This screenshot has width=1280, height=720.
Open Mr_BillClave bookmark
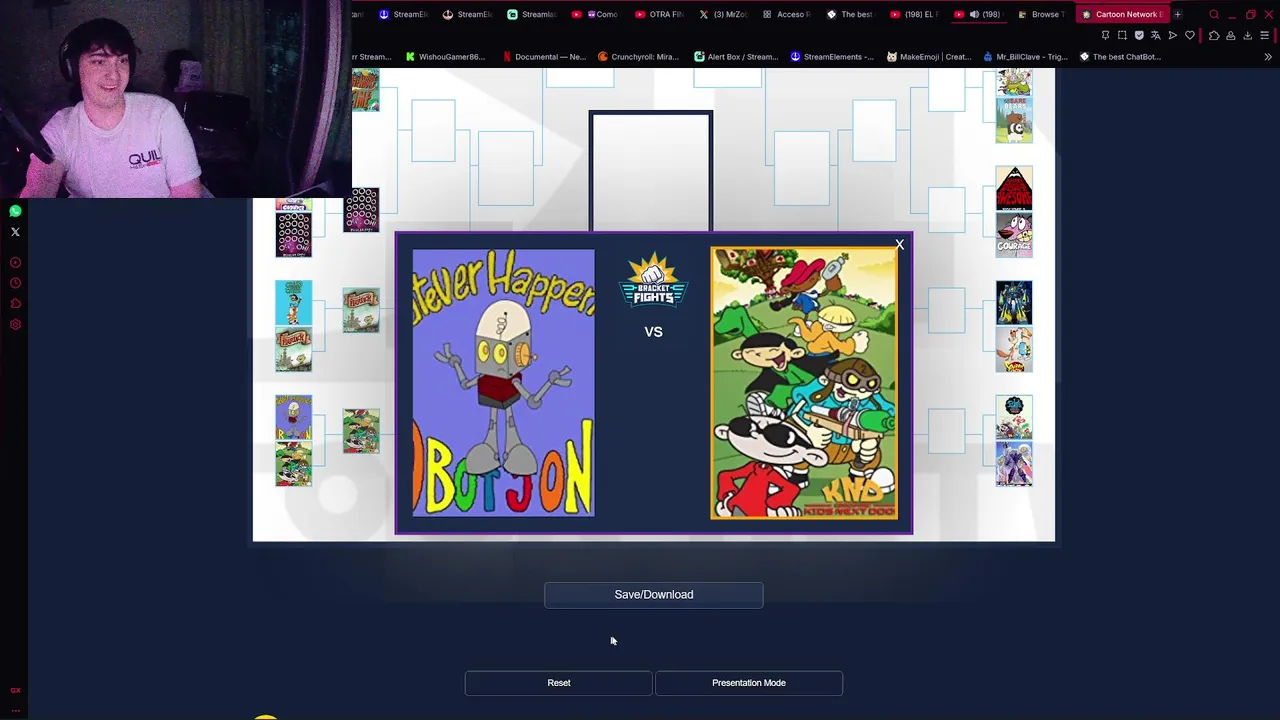(1026, 57)
